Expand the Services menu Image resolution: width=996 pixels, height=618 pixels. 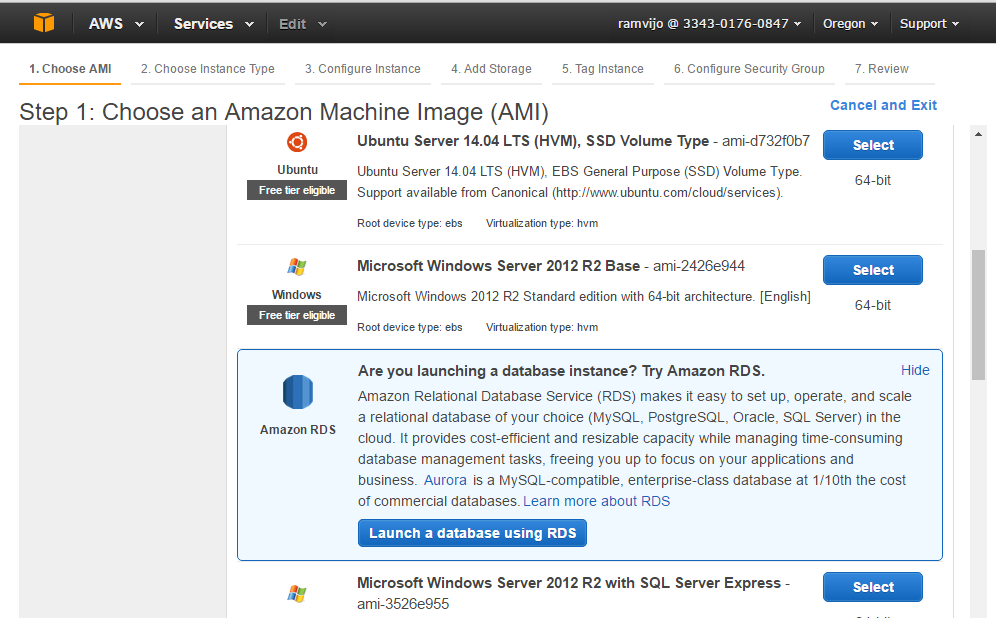click(213, 24)
